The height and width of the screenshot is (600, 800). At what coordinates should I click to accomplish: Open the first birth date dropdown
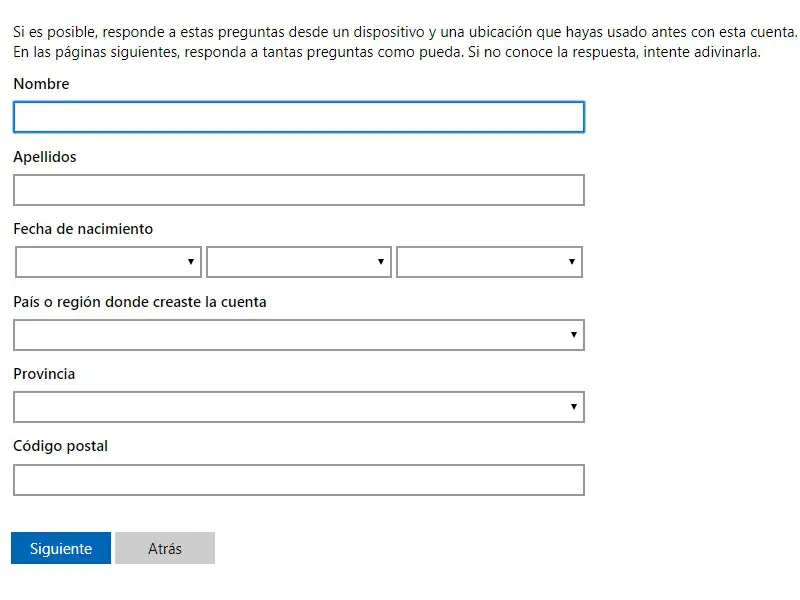(x=108, y=262)
